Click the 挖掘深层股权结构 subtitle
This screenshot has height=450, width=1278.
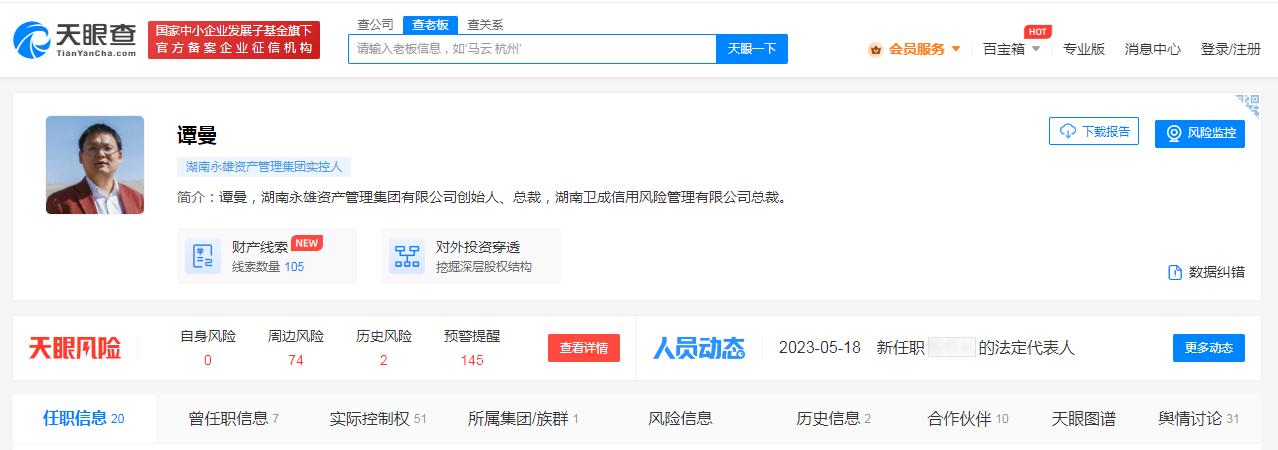[484, 267]
